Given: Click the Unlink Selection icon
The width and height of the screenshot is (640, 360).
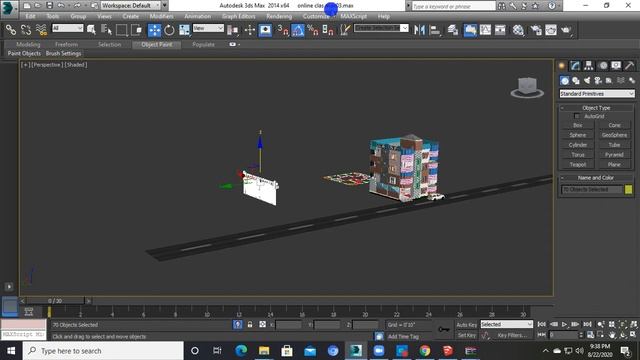Looking at the screenshot, I should coord(26,30).
